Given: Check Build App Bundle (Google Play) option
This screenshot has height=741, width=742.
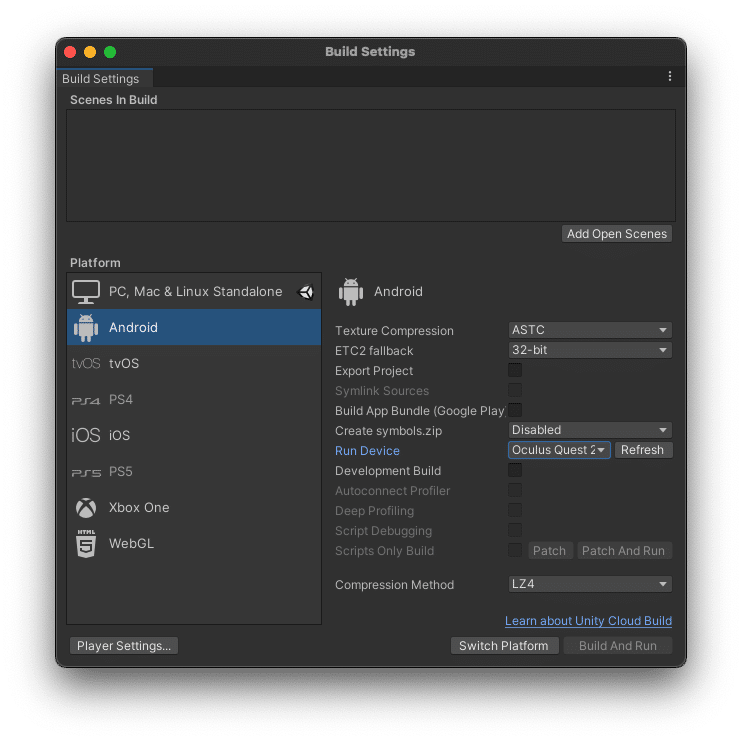Looking at the screenshot, I should [515, 410].
